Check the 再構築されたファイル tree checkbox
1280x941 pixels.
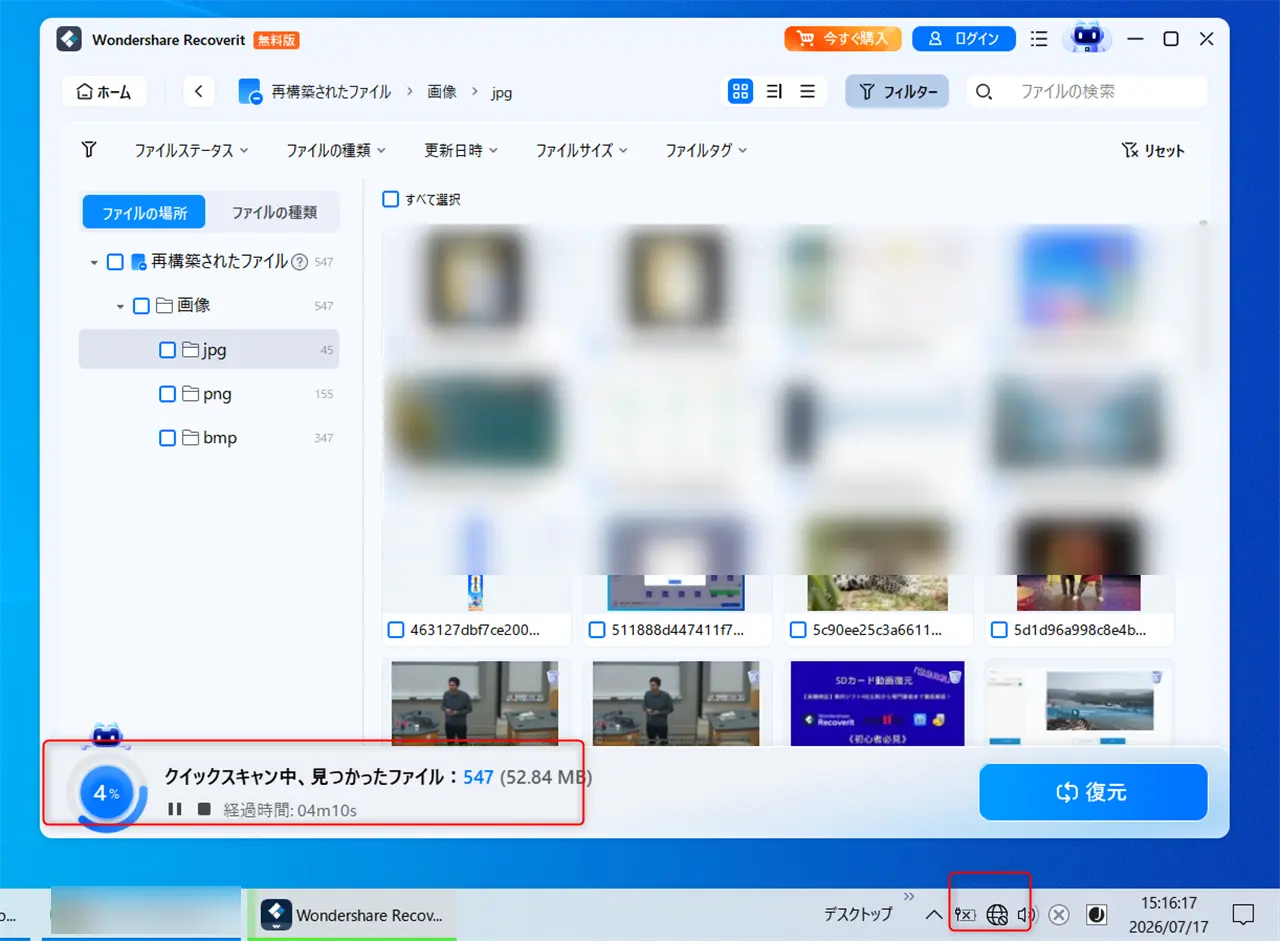tap(115, 262)
